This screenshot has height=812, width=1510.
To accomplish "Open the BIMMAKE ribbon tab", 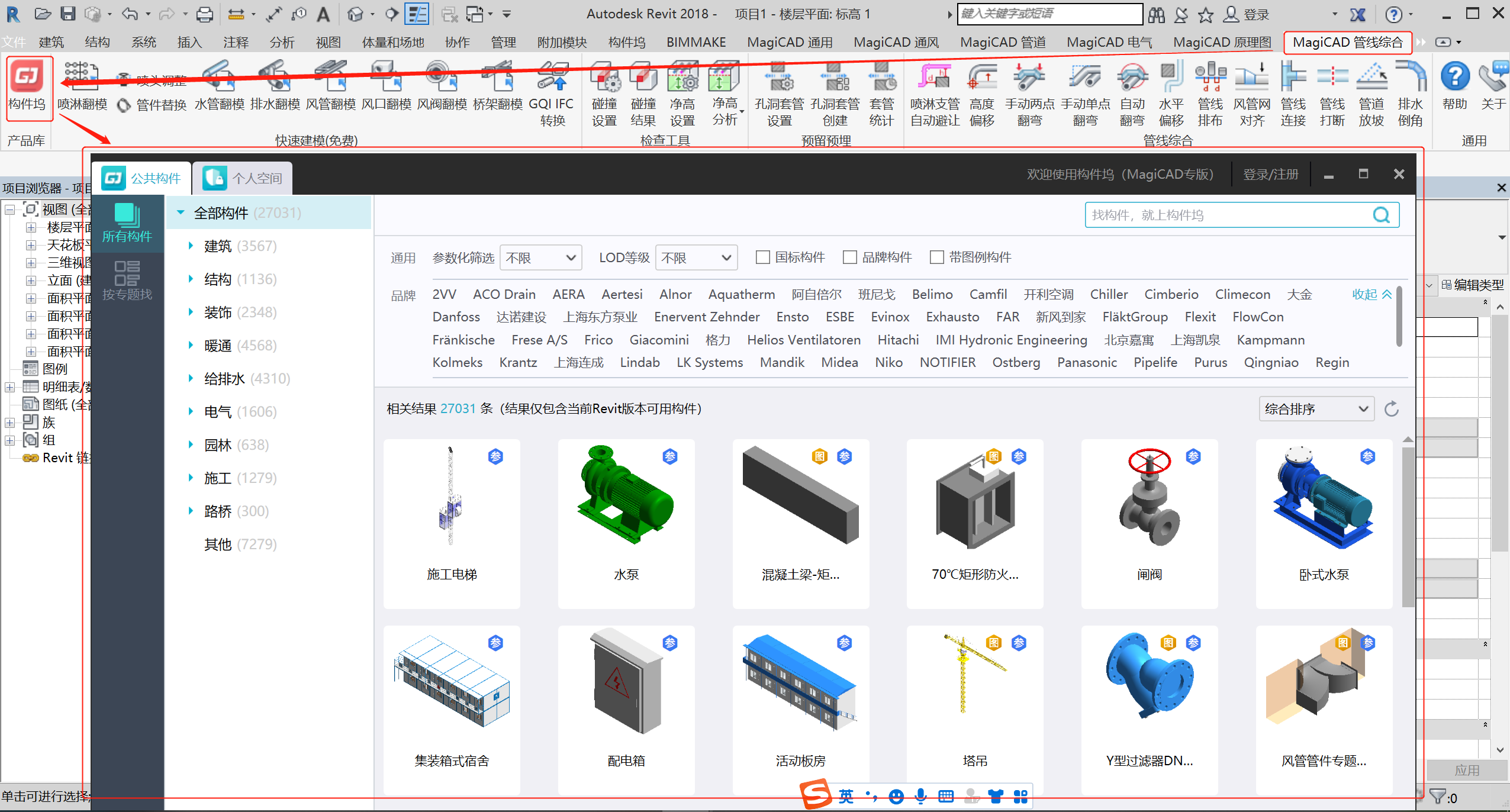I will pyautogui.click(x=696, y=42).
